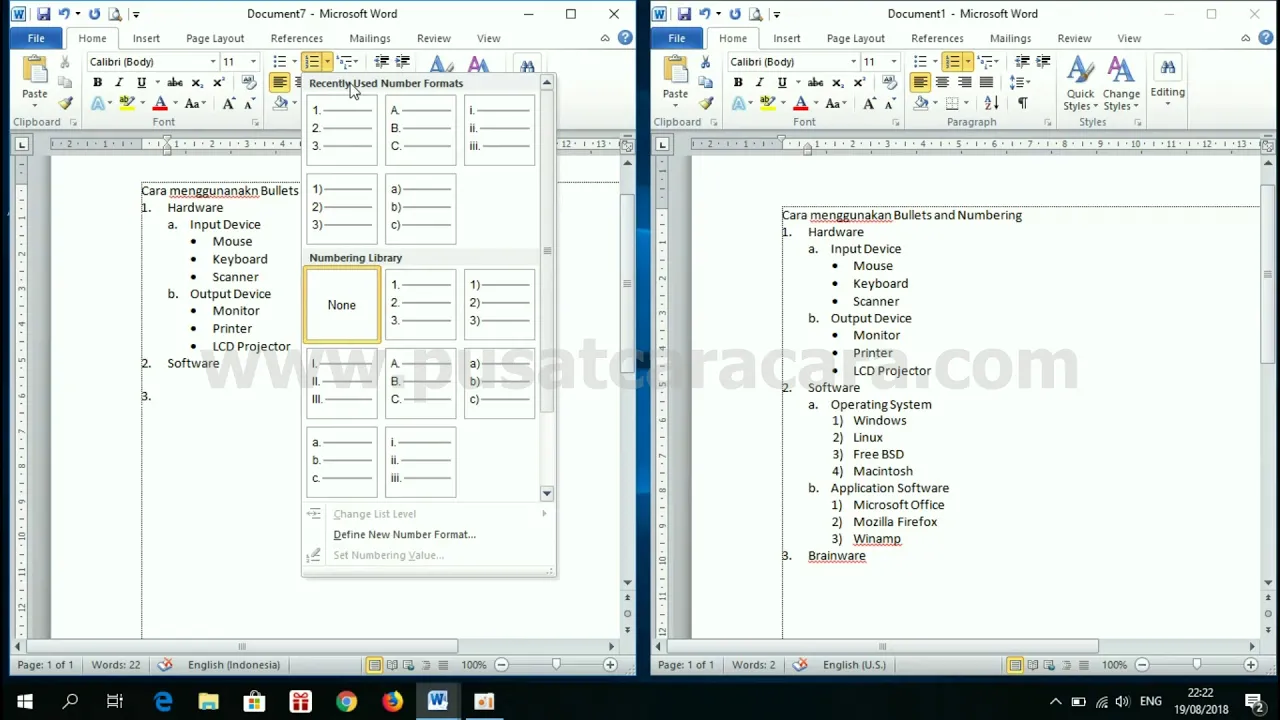This screenshot has width=1280, height=720.
Task: Click Zoom In plus button in Document1 status bar
Action: [1251, 665]
